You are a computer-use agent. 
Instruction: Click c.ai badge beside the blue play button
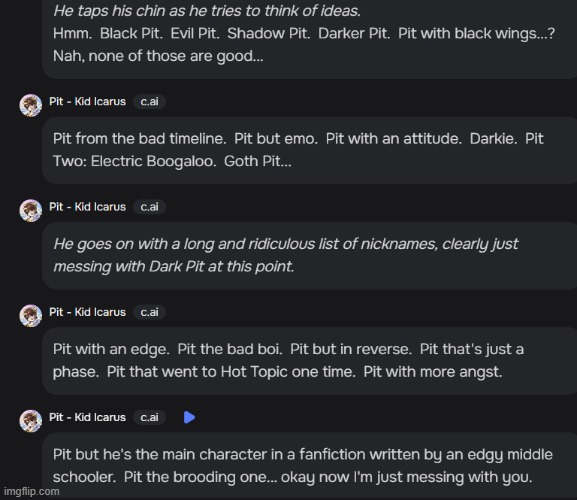[149, 417]
